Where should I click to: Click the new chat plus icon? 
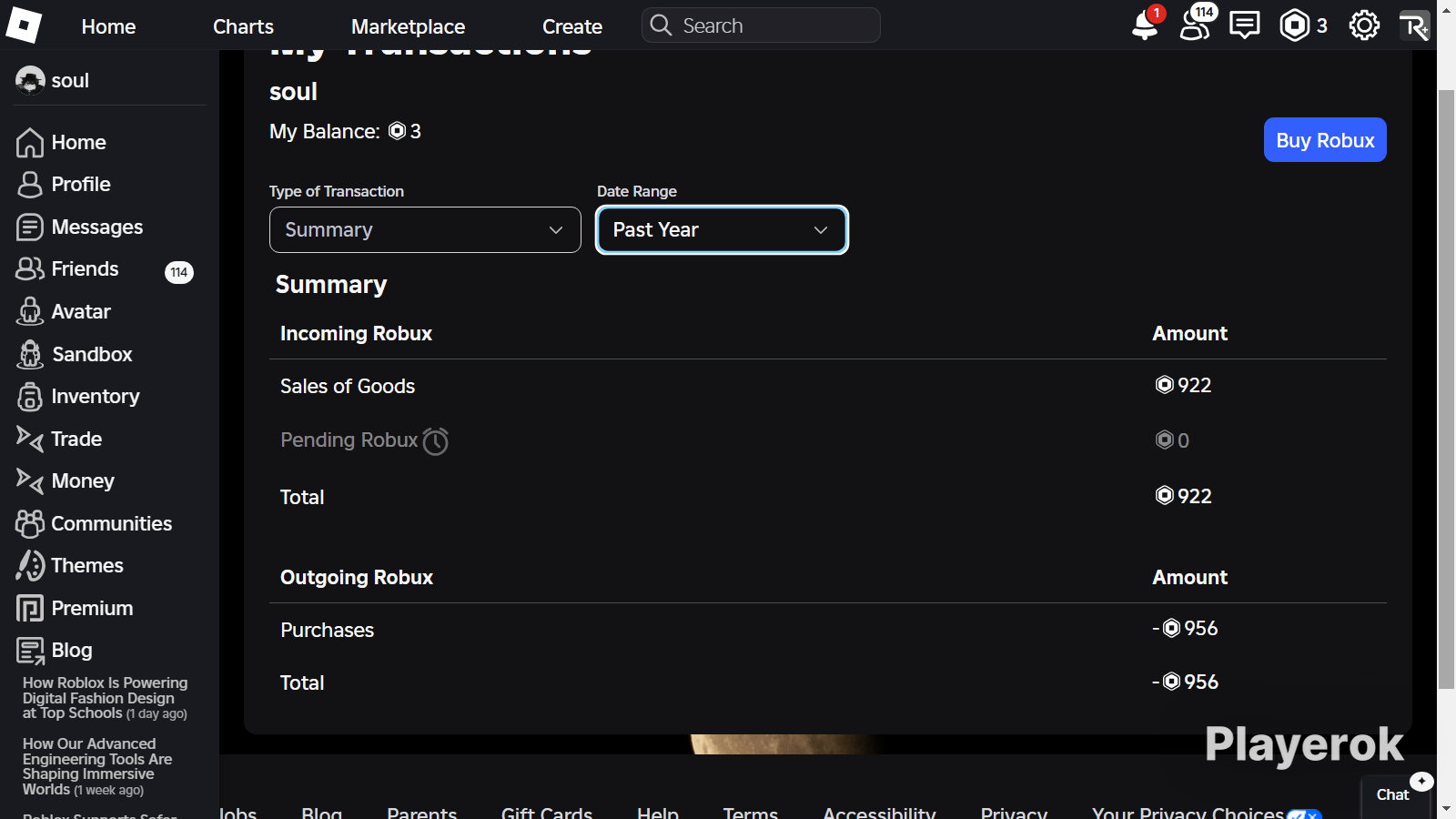point(1421,781)
